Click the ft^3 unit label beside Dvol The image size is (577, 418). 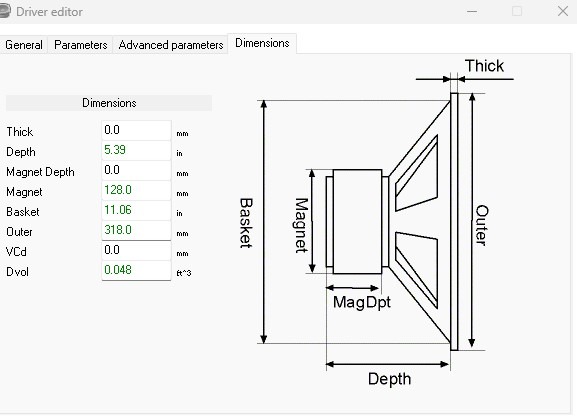coord(184,273)
